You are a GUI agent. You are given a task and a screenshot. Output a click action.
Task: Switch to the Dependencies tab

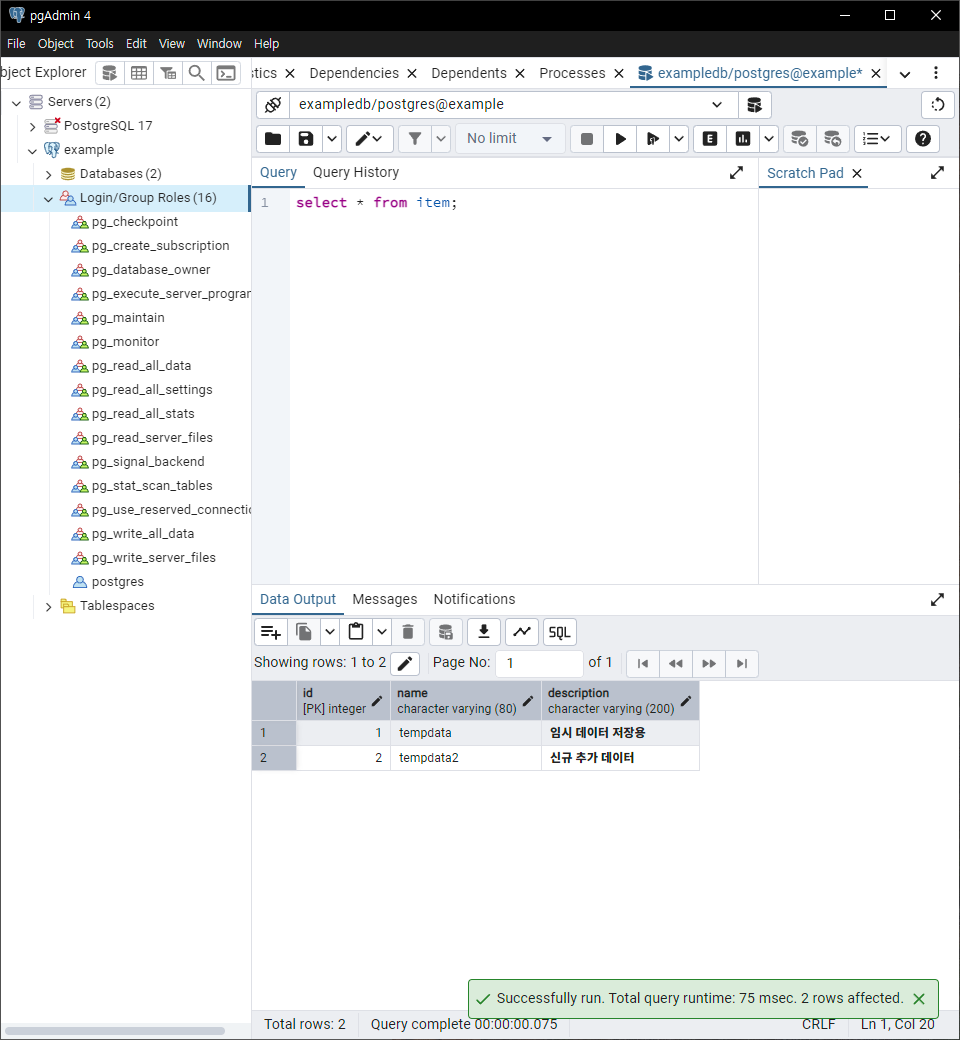coord(354,74)
